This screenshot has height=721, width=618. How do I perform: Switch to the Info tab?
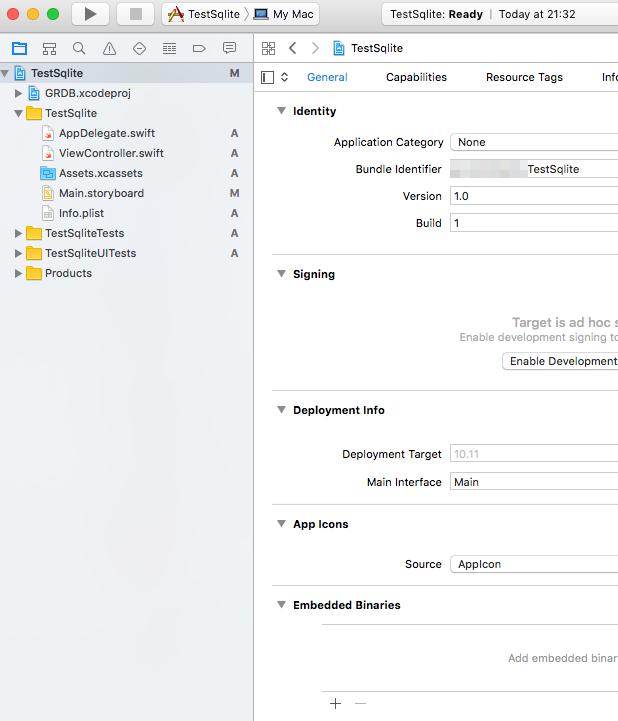[610, 77]
